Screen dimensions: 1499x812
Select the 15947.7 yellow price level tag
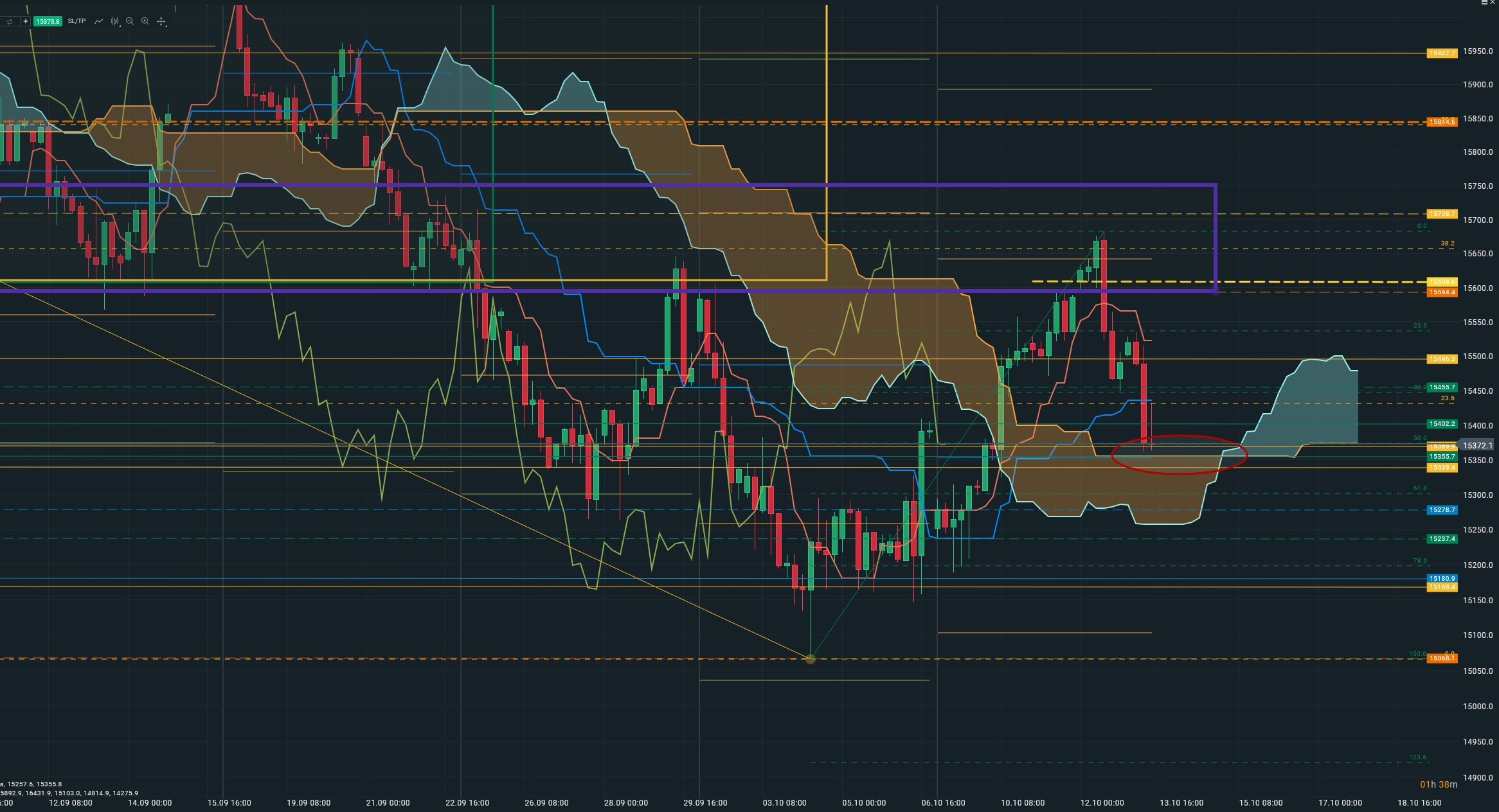1441,53
